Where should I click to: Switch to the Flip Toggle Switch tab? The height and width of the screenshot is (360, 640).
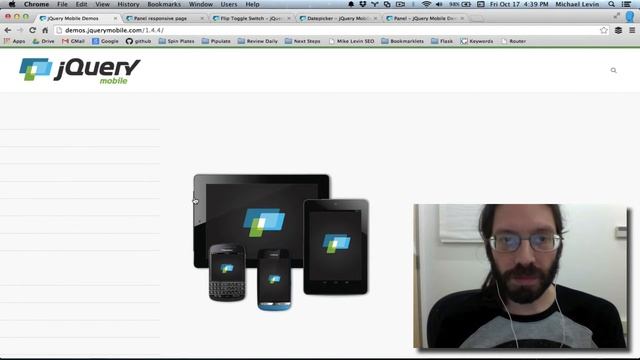251,18
